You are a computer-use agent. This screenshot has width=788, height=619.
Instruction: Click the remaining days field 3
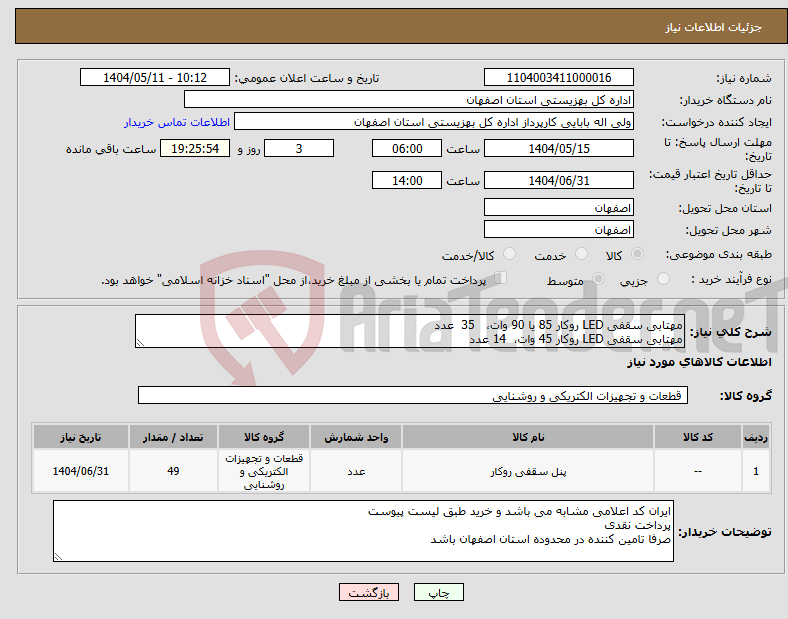click(x=299, y=149)
